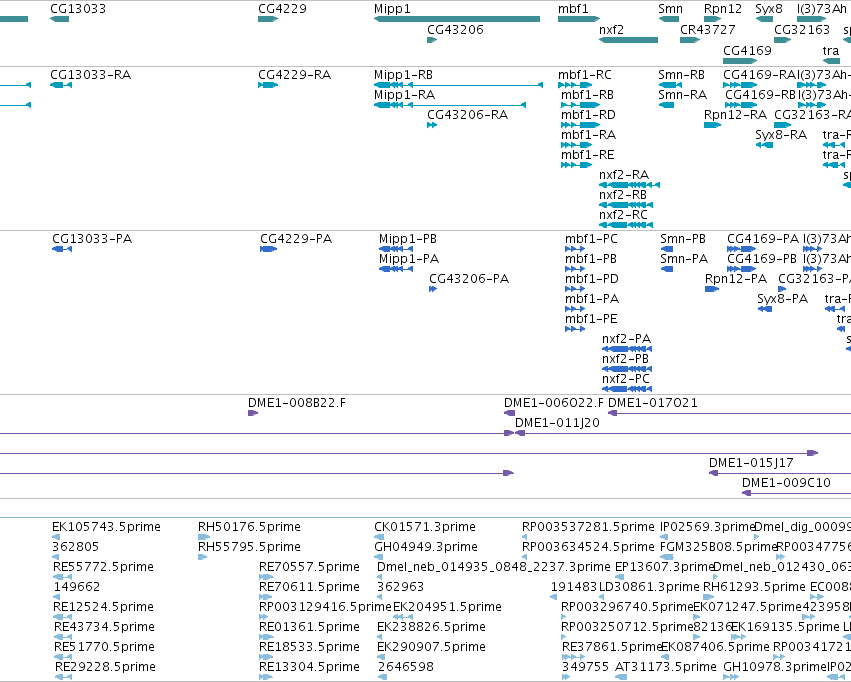851x682 pixels.
Task: Open the DME1-009C10 BAC label
Action: (786, 482)
